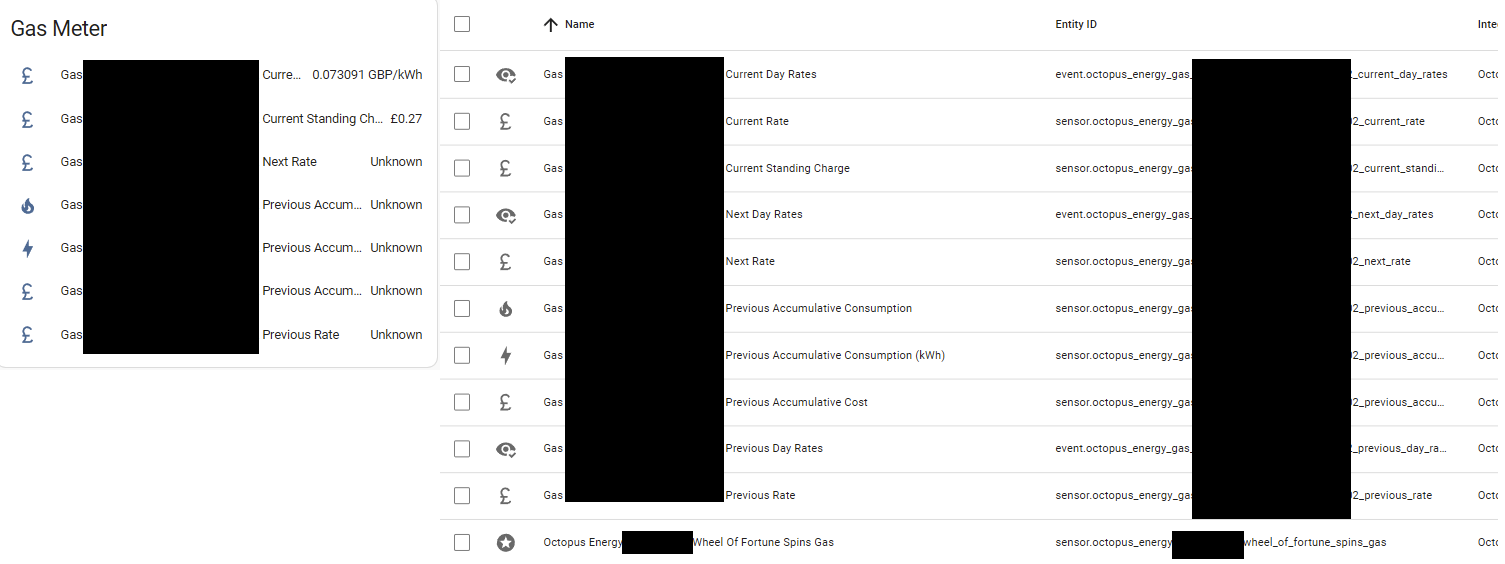Click the Entity ID column header
Viewport: 1505px width, 564px height.
click(1076, 24)
